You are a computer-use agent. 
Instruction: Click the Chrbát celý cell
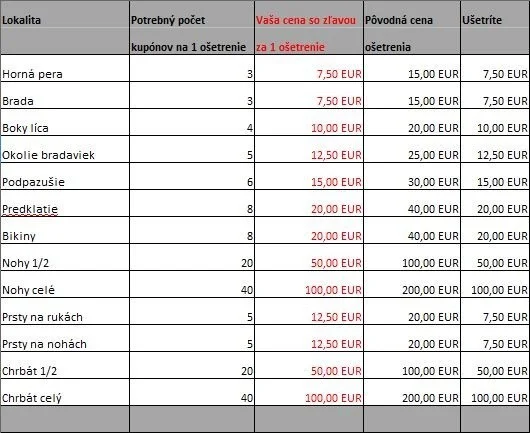click(65, 393)
